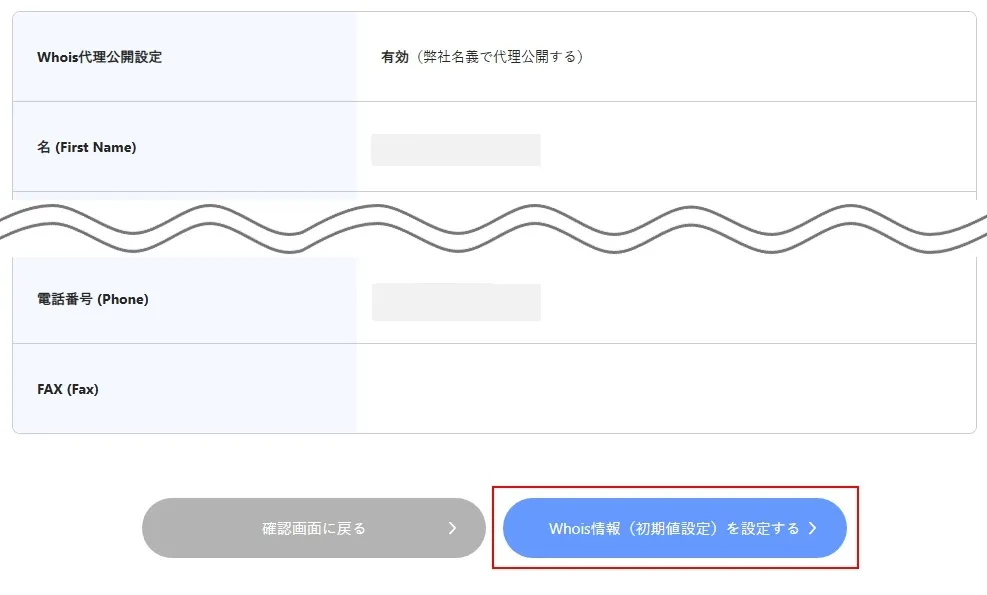
Task: Click the text 弊社名義で代理公開する in parentheses
Action: point(499,57)
